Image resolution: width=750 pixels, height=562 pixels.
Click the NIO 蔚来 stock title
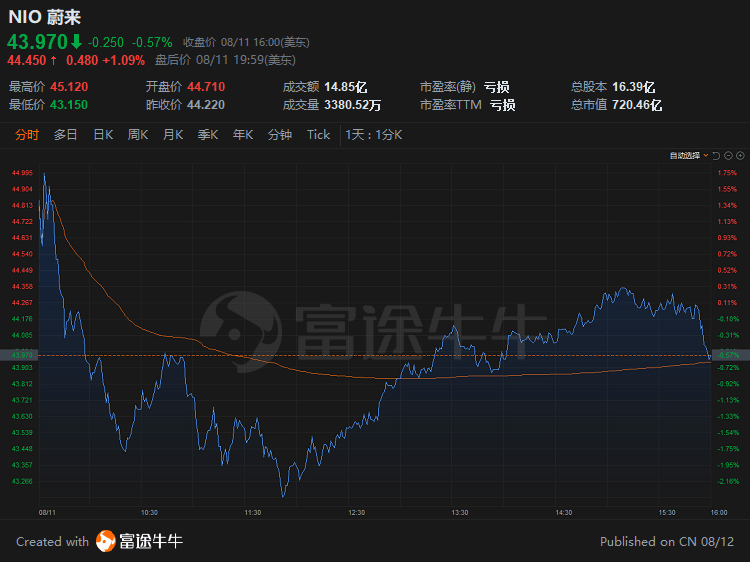coord(45,17)
